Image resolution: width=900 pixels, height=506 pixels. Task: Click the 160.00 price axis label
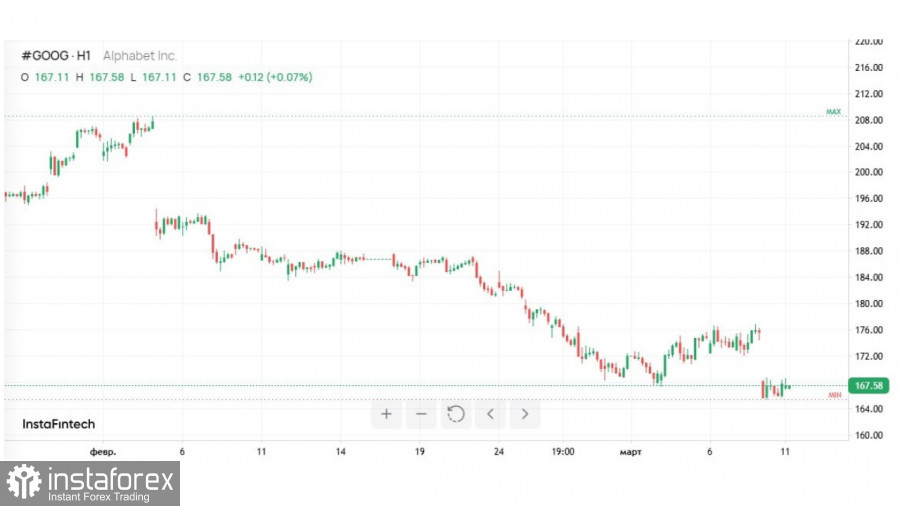pos(868,435)
